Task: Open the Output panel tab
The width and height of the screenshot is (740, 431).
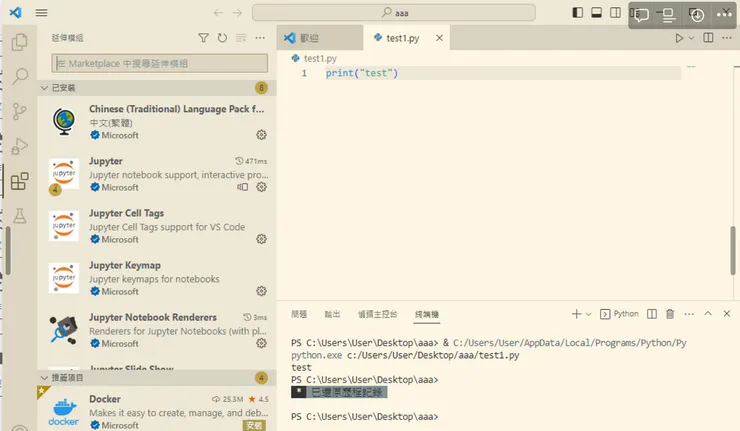Action: click(332, 314)
